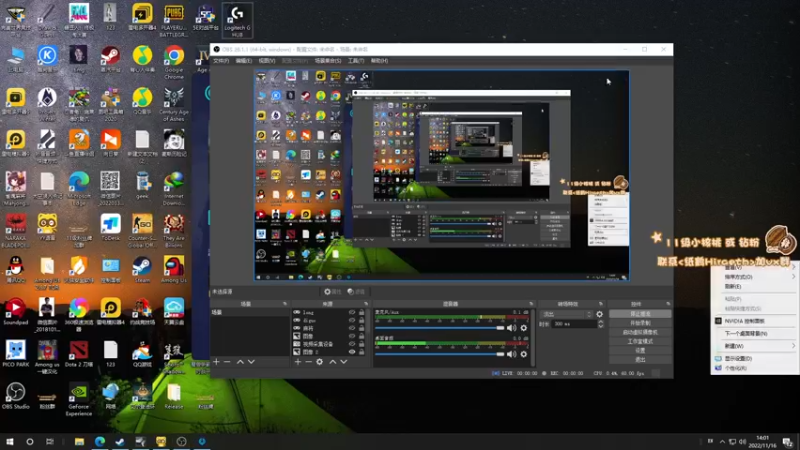Viewport: 800px width, 450px height.
Task: Click the taskbar clock showing 14:01
Action: tap(762, 441)
